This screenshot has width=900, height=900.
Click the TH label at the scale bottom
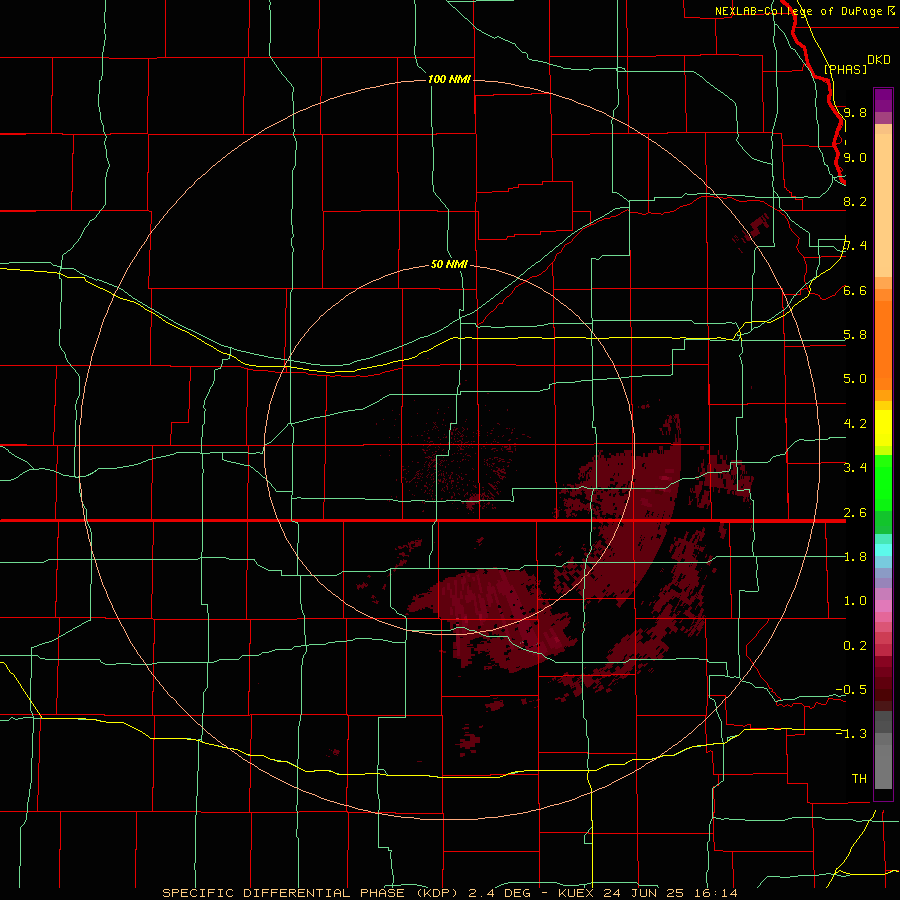[x=859, y=779]
